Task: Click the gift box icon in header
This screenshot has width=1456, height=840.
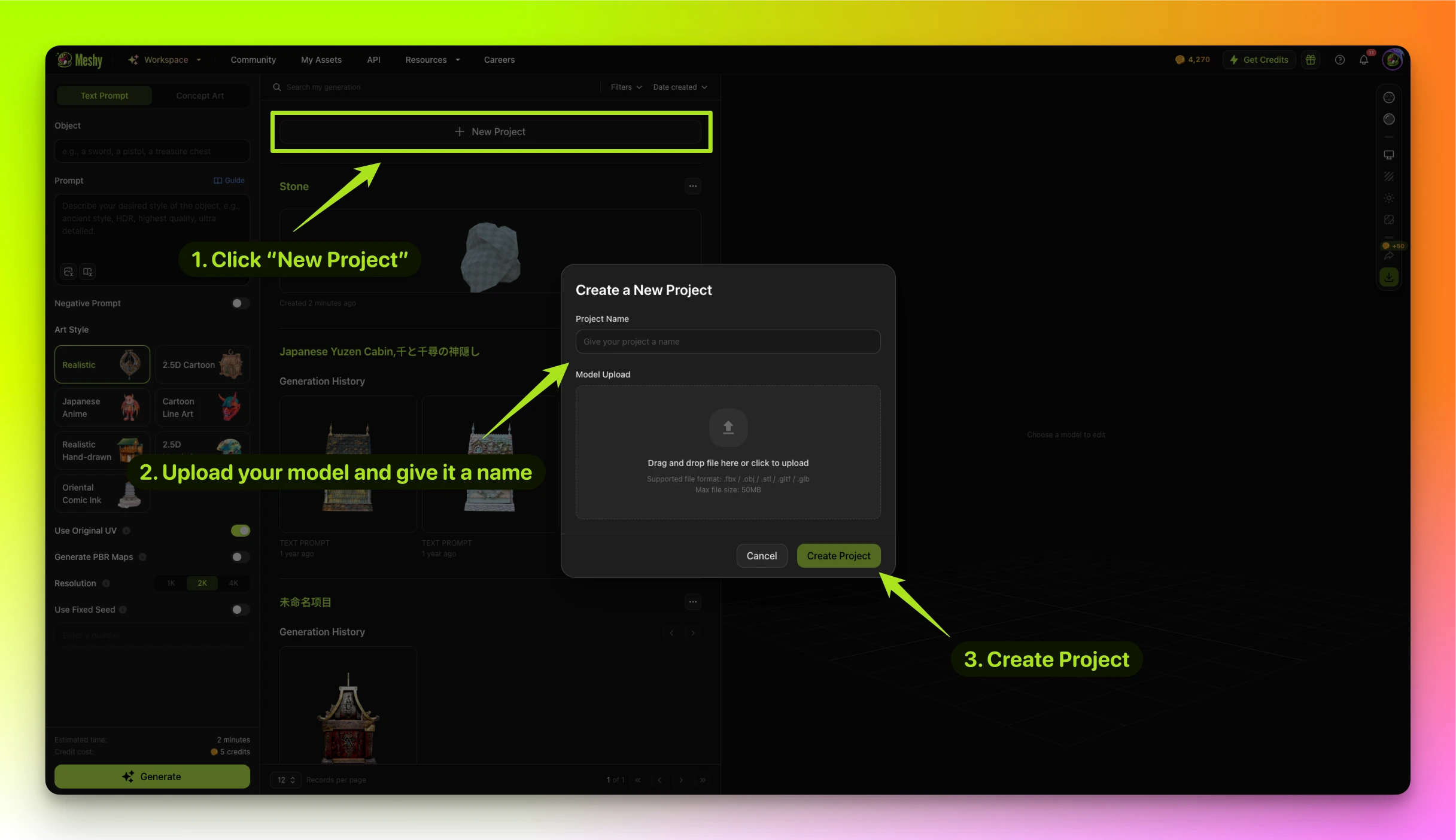Action: pyautogui.click(x=1311, y=60)
